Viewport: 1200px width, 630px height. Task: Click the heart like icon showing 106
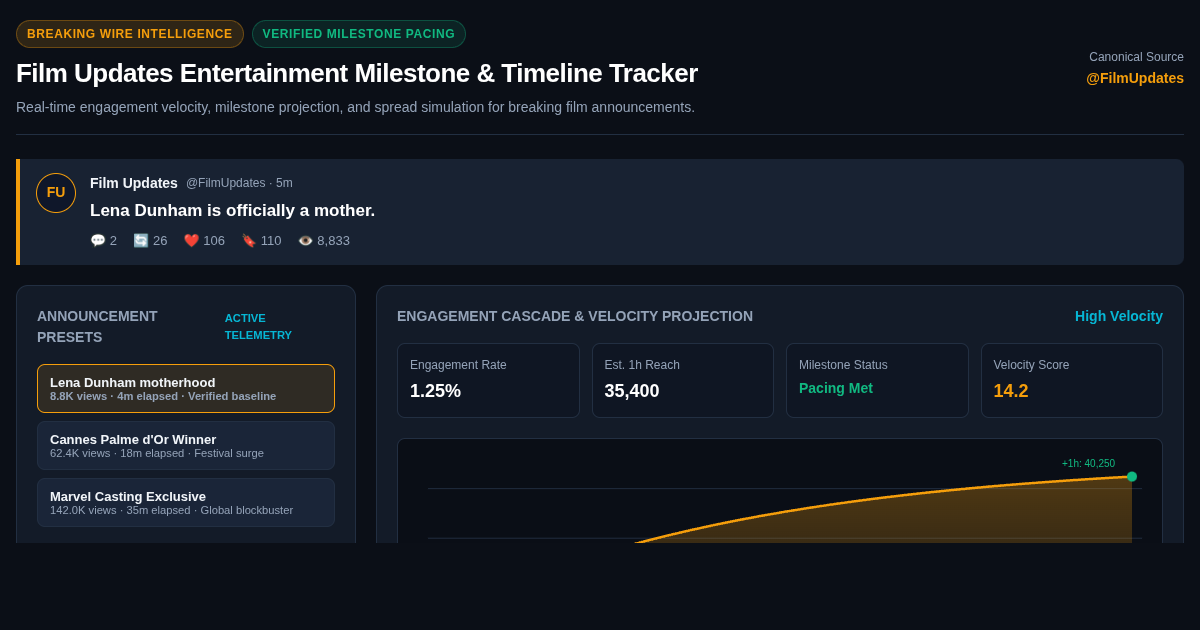pos(191,241)
